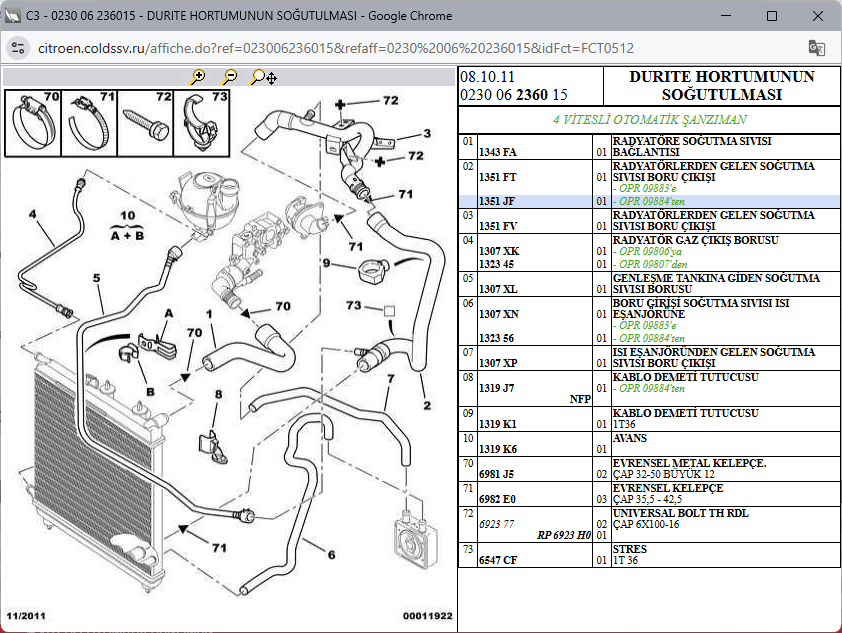The height and width of the screenshot is (633, 842).
Task: Click part number 1323 56
Action: coord(497,338)
